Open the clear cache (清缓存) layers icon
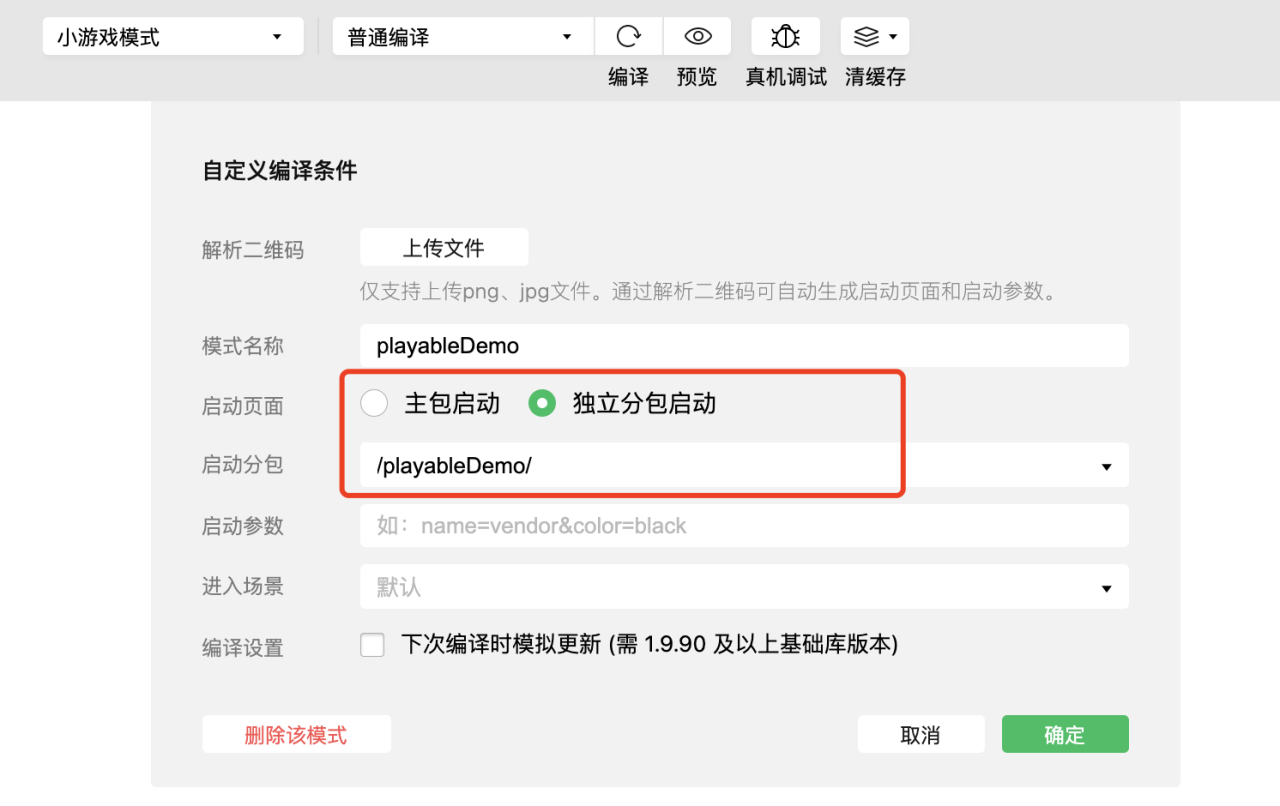 pyautogui.click(x=875, y=37)
